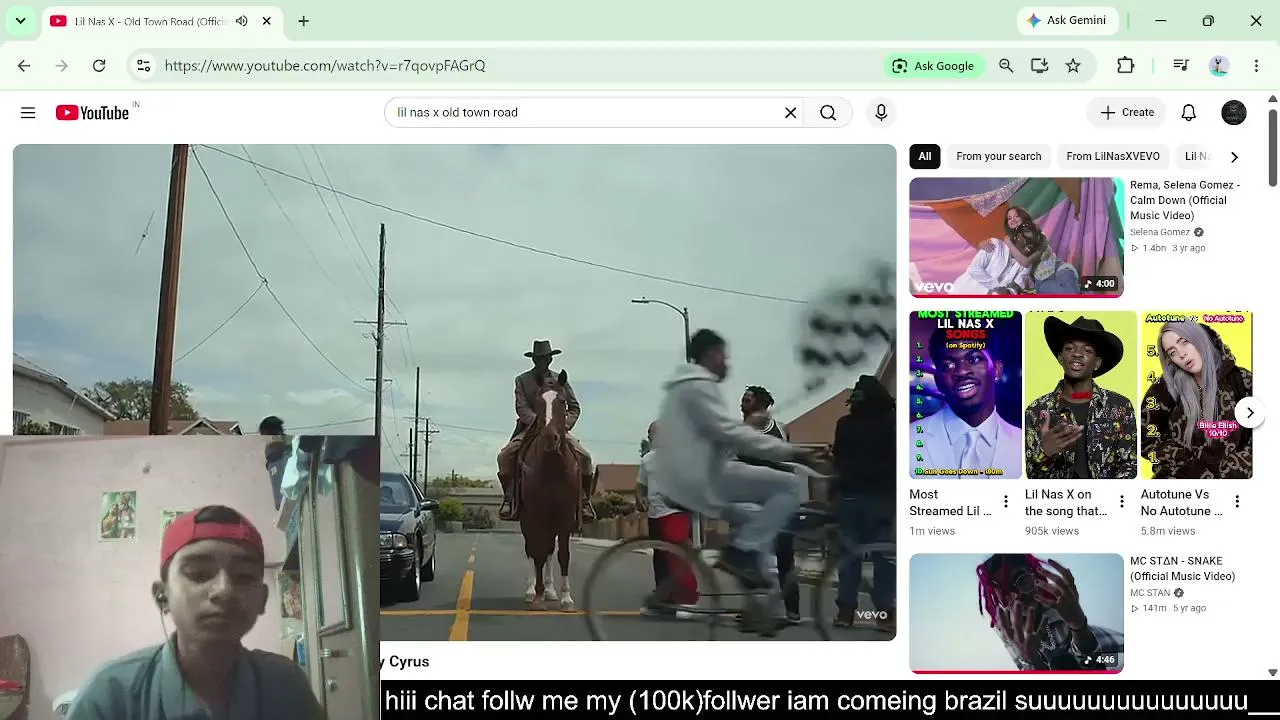This screenshot has height=720, width=1280.
Task: Open the Most Streamed Lil short title
Action: [950, 503]
